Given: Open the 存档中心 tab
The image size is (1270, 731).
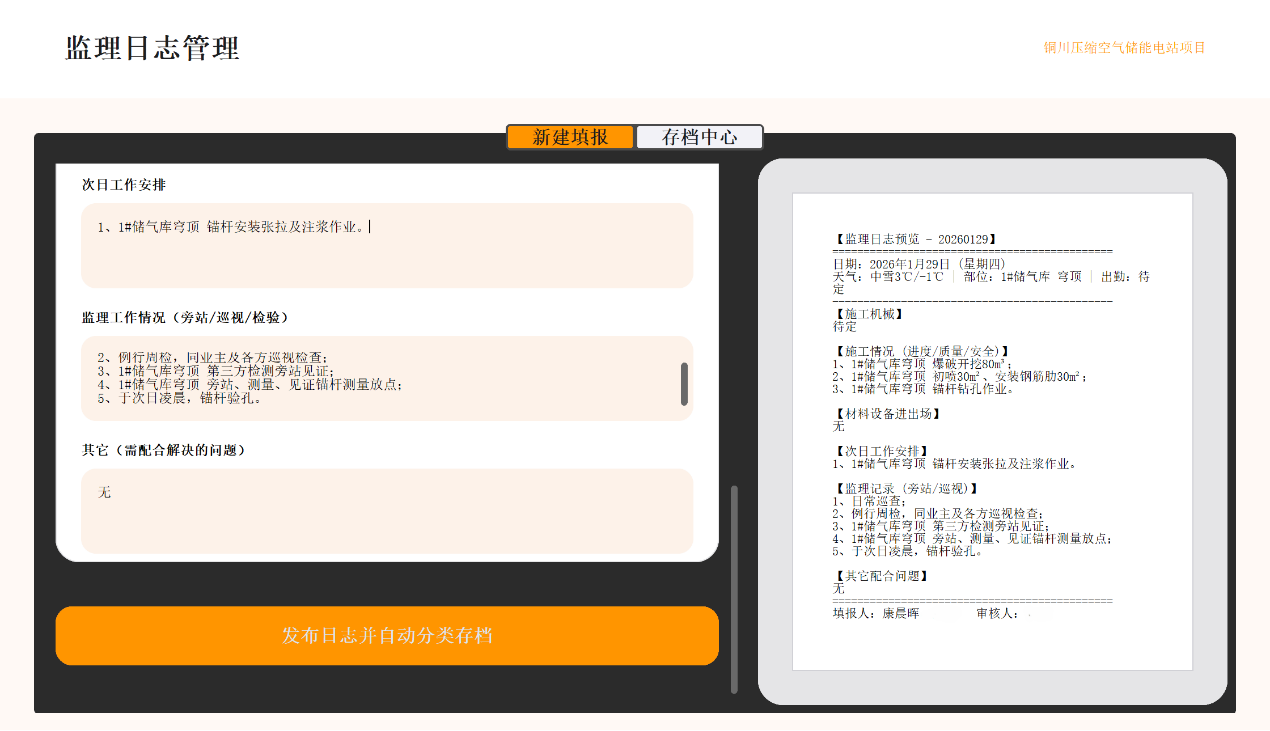Looking at the screenshot, I should (699, 137).
